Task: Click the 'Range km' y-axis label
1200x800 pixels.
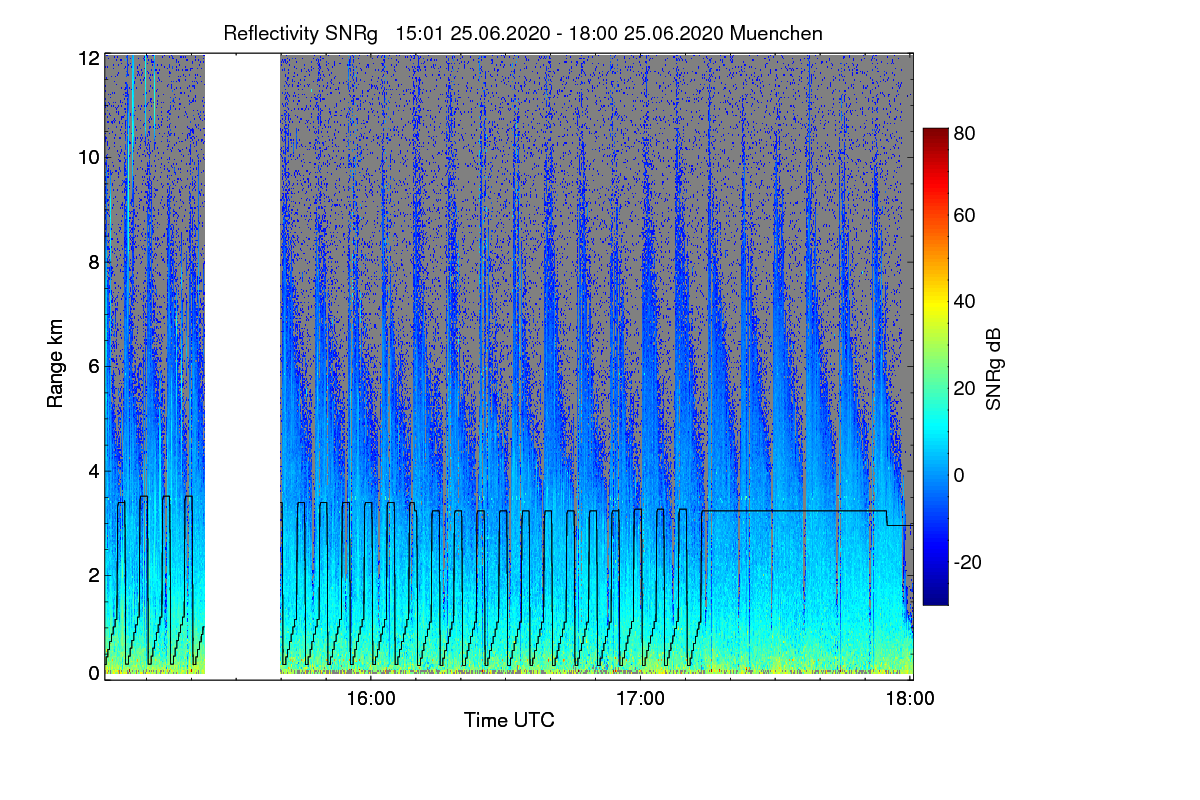Action: [58, 364]
